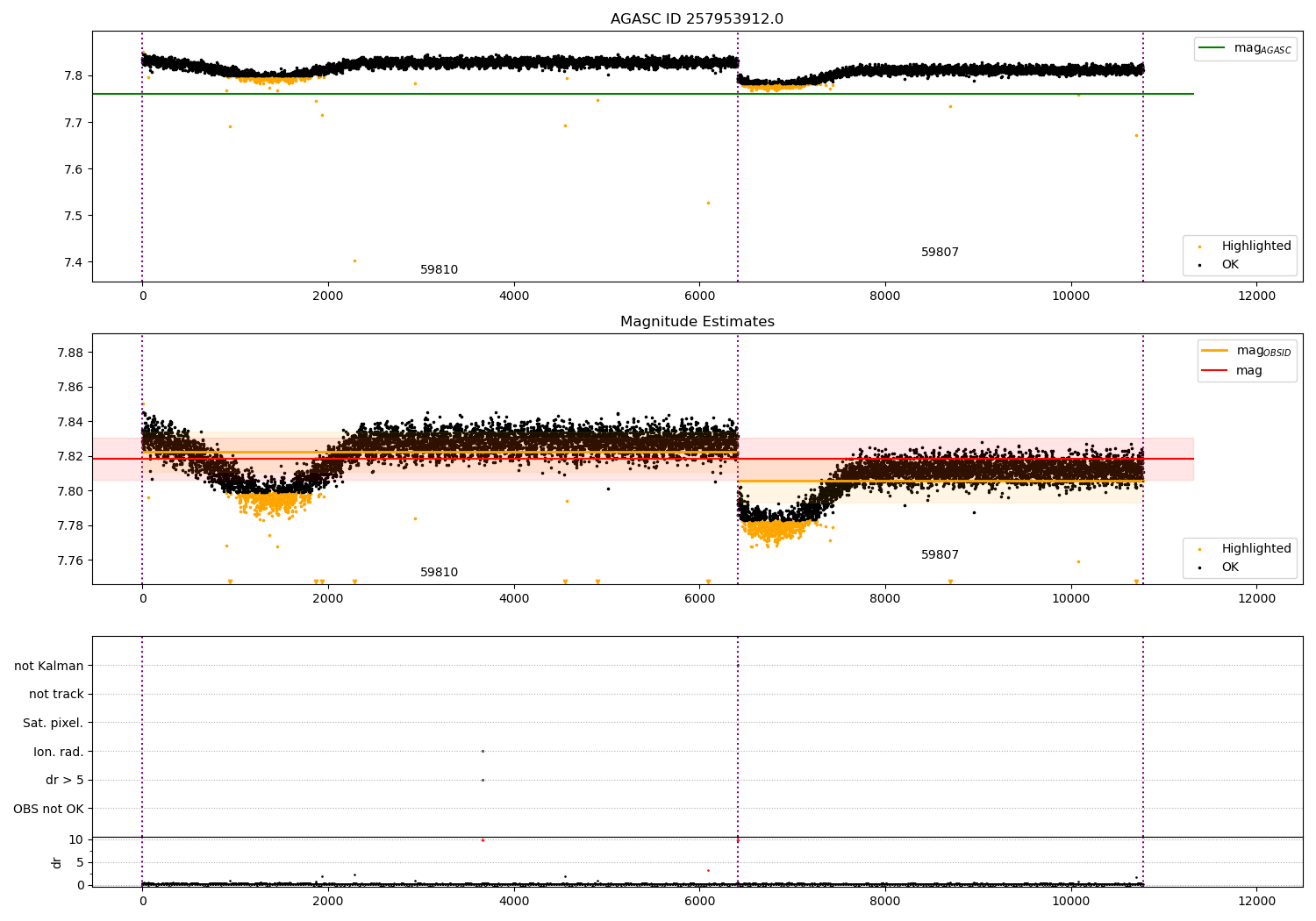Click the "OBS not OK" y-axis label

click(x=48, y=810)
